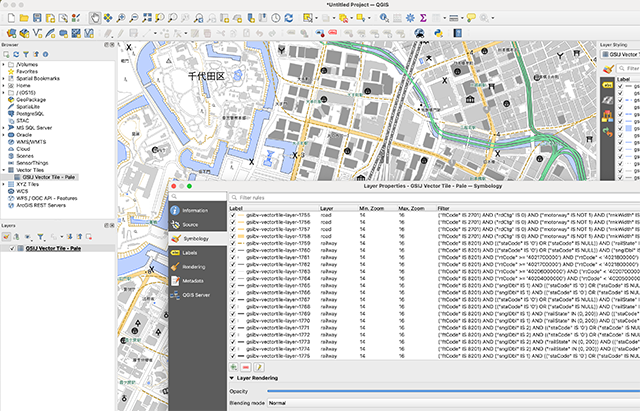
Task: Expand the /Volumes node in Browser
Action: [x=4, y=64]
